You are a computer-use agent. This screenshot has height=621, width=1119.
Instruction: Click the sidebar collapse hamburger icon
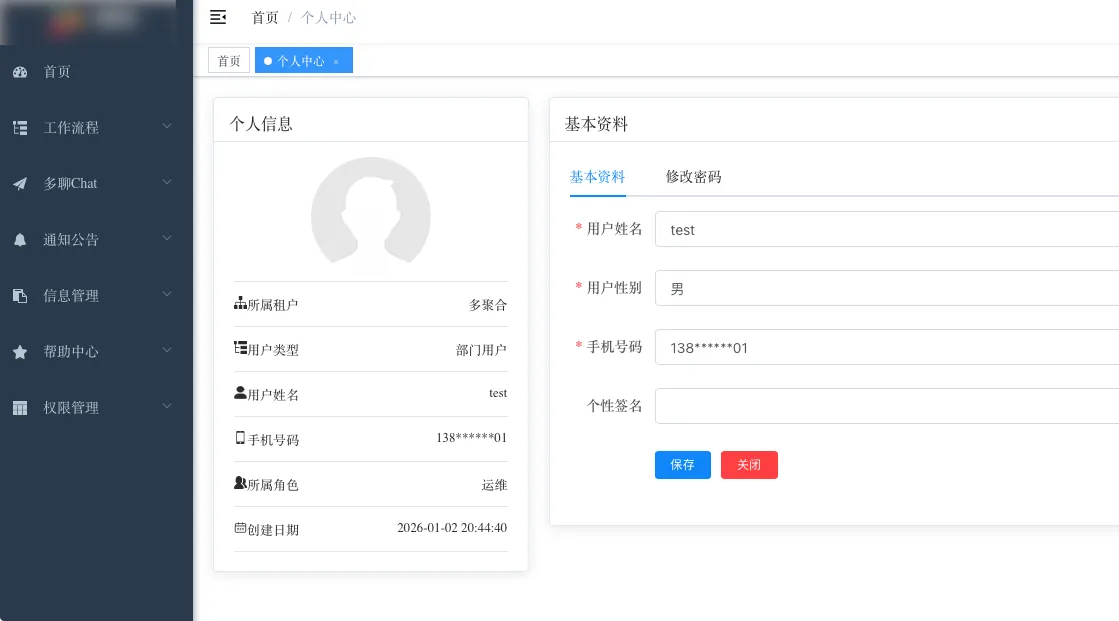pyautogui.click(x=218, y=17)
